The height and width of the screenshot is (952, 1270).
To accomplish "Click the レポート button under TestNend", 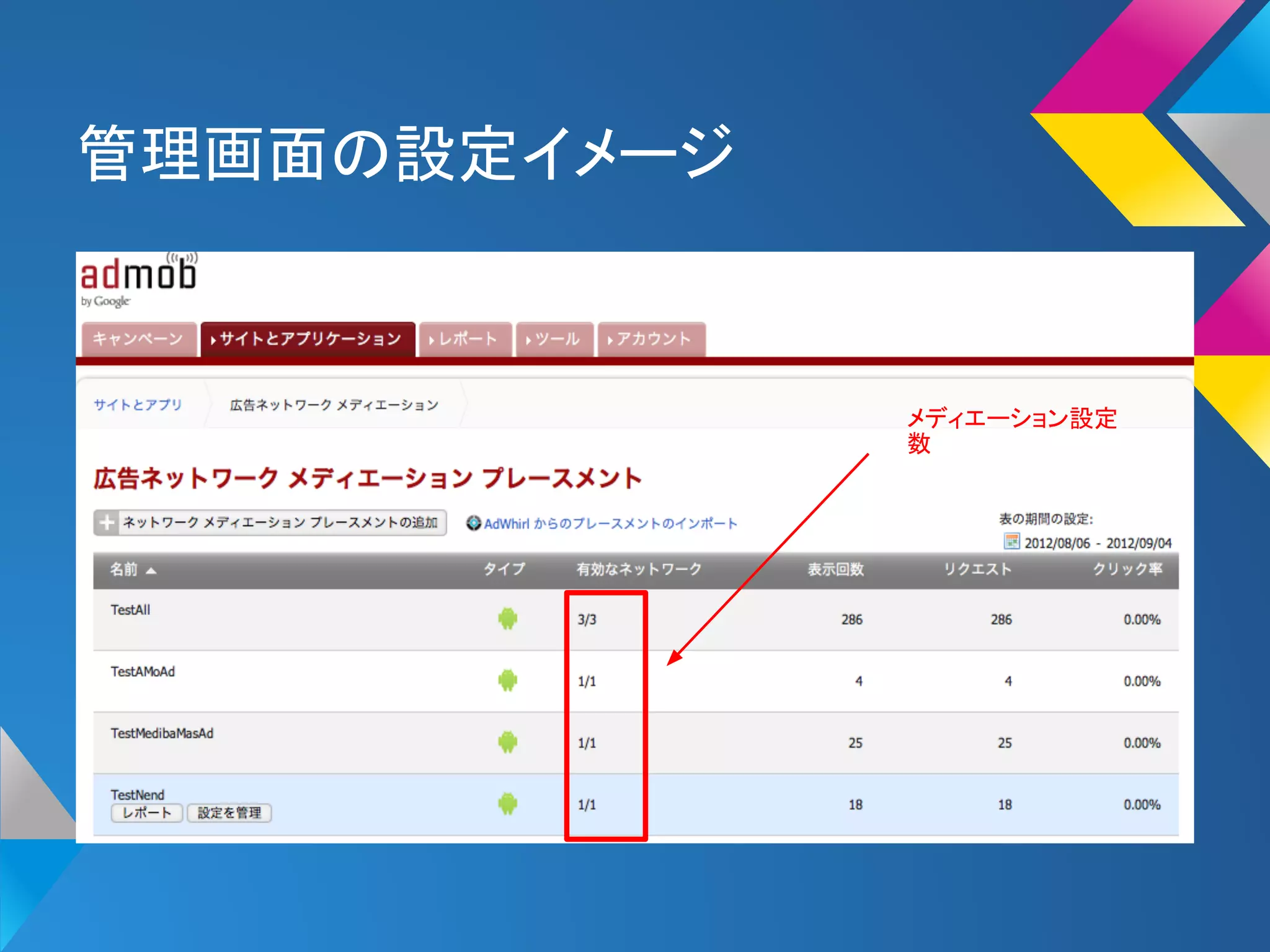I will pyautogui.click(x=147, y=813).
